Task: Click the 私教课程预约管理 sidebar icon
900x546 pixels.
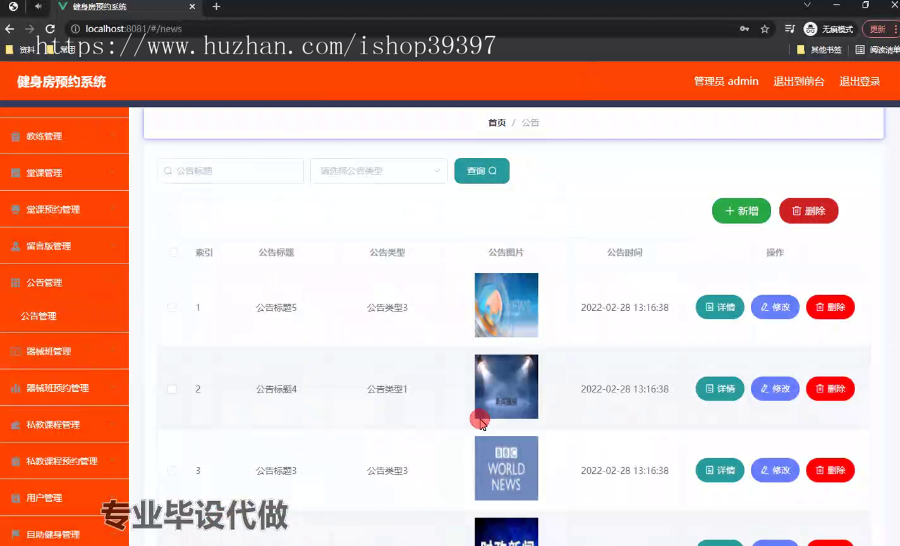Action: [x=15, y=461]
